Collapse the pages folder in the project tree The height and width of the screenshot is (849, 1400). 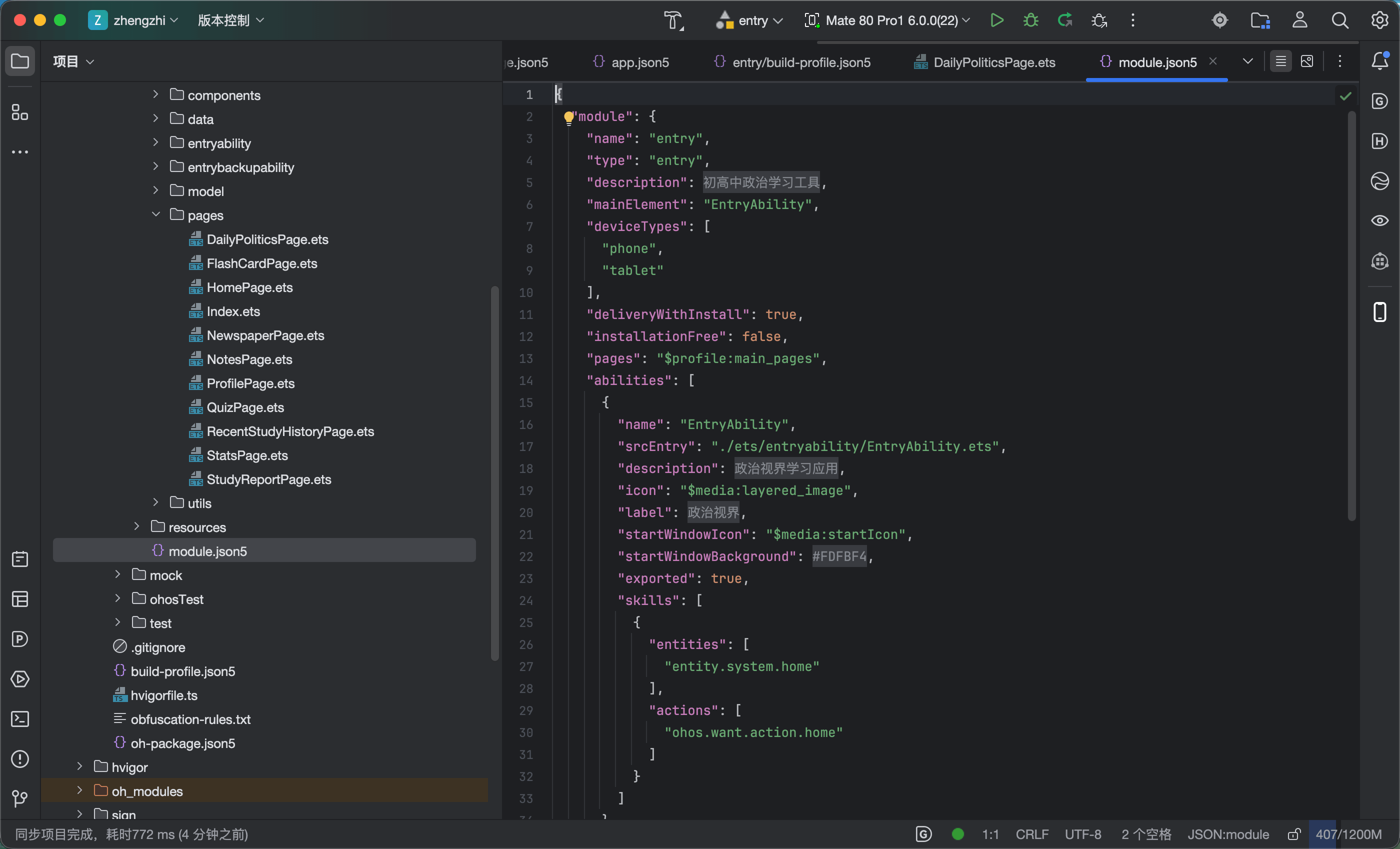pyautogui.click(x=155, y=215)
